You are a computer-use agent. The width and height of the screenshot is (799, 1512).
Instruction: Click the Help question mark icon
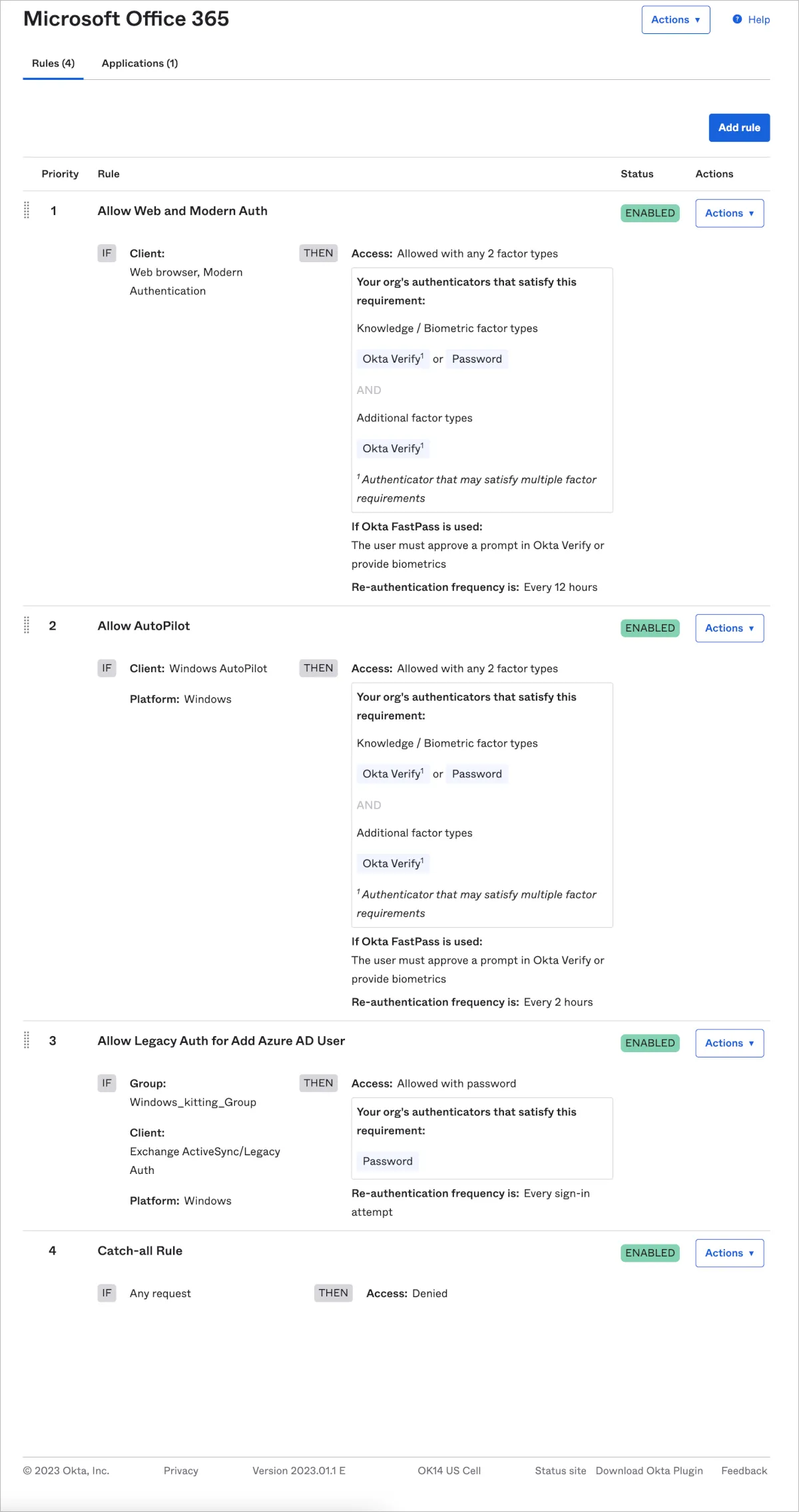(737, 19)
